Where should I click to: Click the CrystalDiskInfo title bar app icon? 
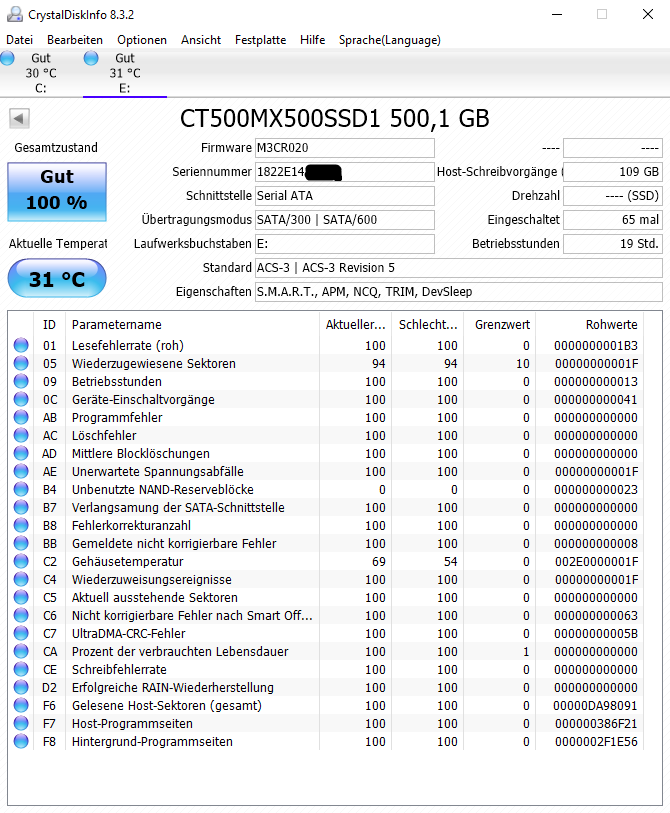point(15,14)
